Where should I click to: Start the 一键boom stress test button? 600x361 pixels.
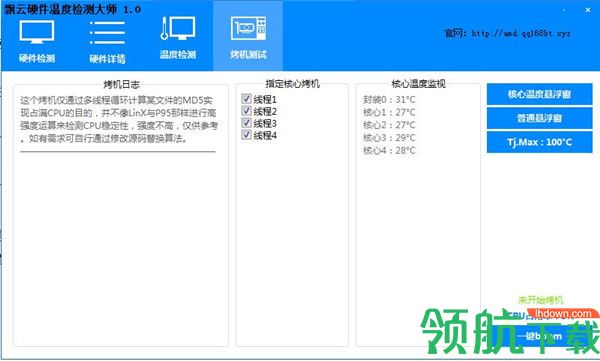[540, 336]
